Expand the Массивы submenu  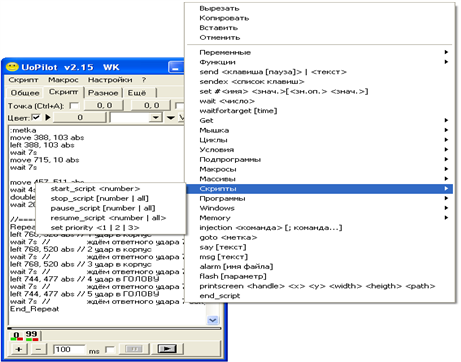pyautogui.click(x=319, y=179)
